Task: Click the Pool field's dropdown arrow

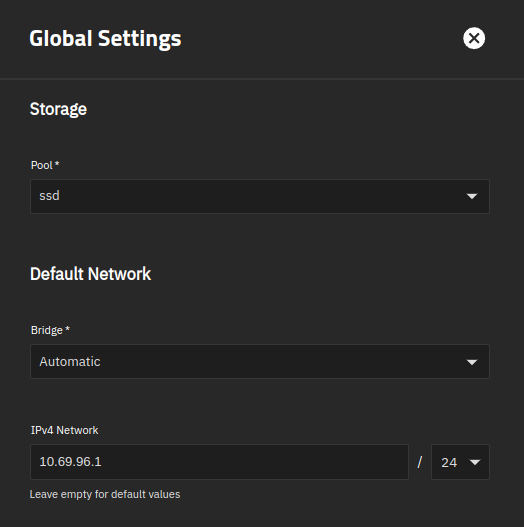Action: coord(472,196)
